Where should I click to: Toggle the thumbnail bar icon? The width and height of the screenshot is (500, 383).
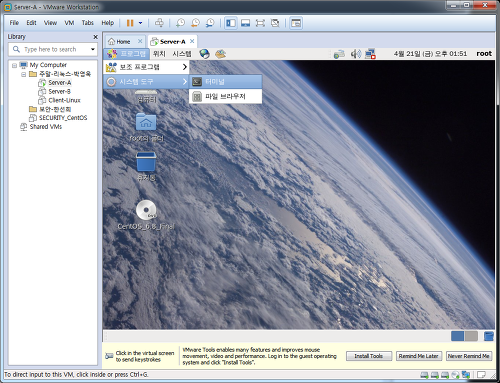246,23
